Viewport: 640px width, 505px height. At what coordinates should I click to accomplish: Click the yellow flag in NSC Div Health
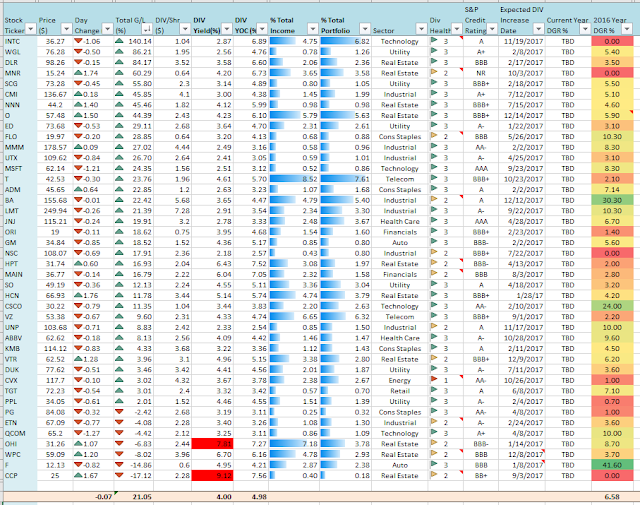point(433,253)
